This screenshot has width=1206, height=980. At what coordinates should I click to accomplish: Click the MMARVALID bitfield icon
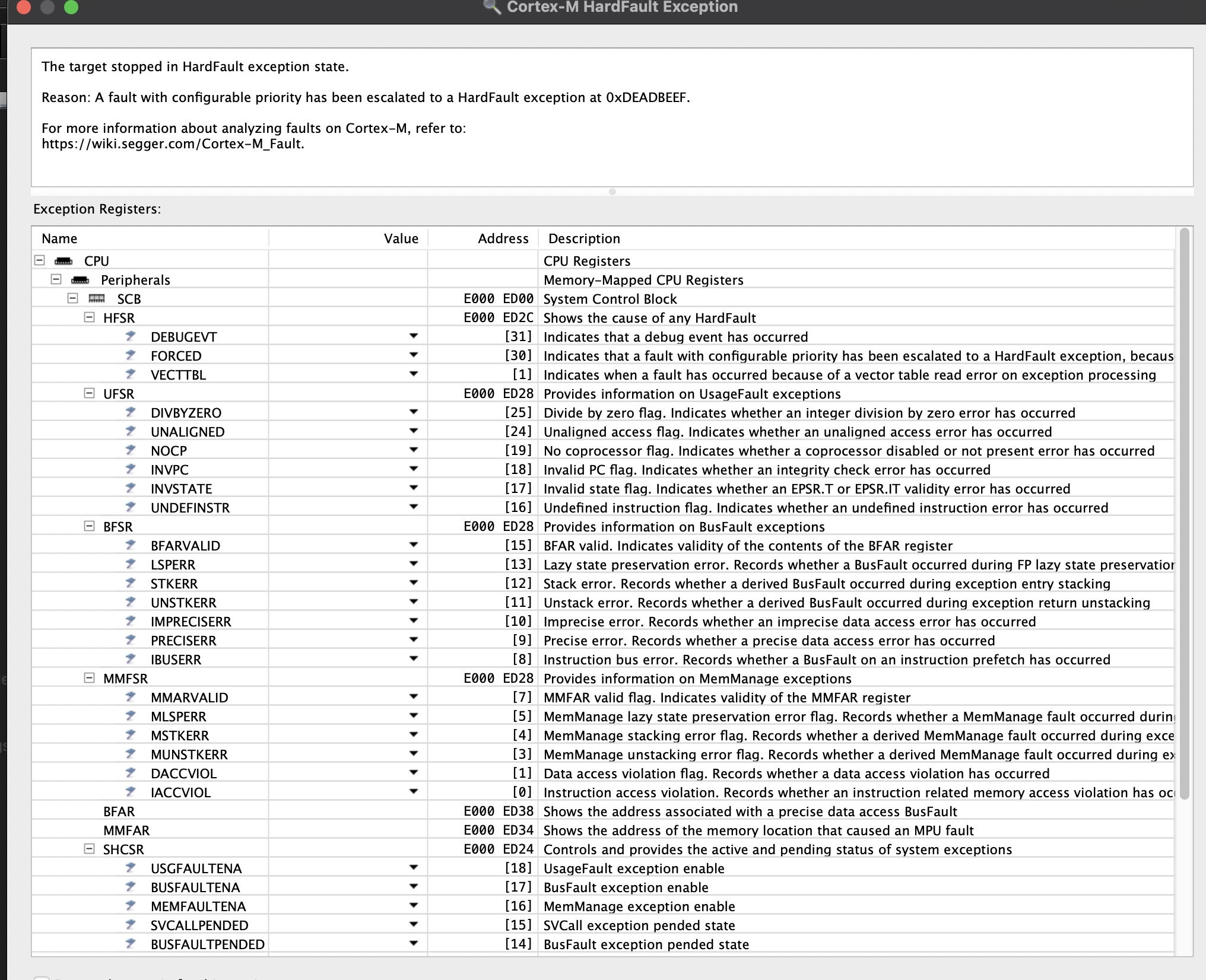131,697
